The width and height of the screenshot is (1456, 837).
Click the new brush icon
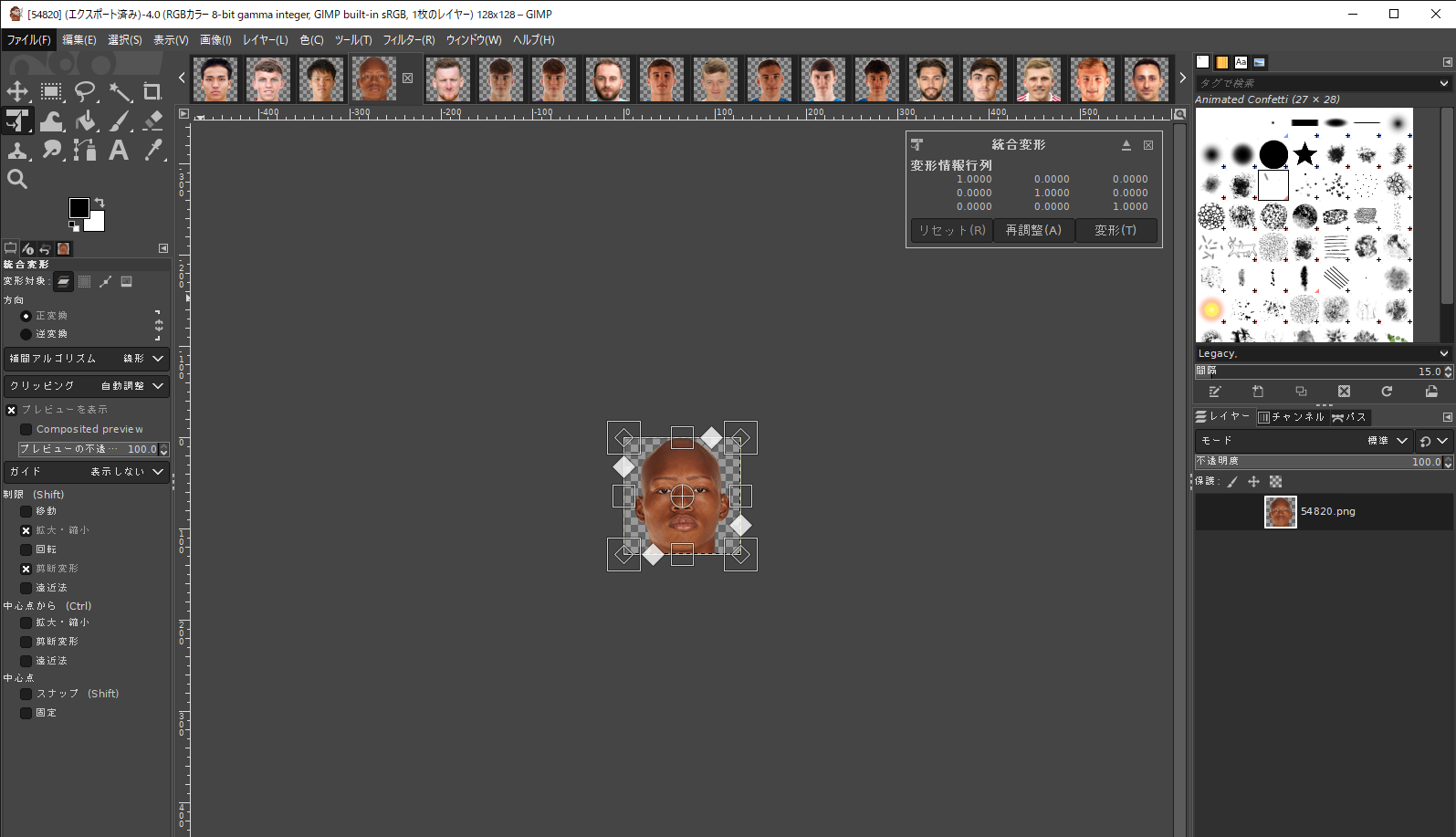1258,392
